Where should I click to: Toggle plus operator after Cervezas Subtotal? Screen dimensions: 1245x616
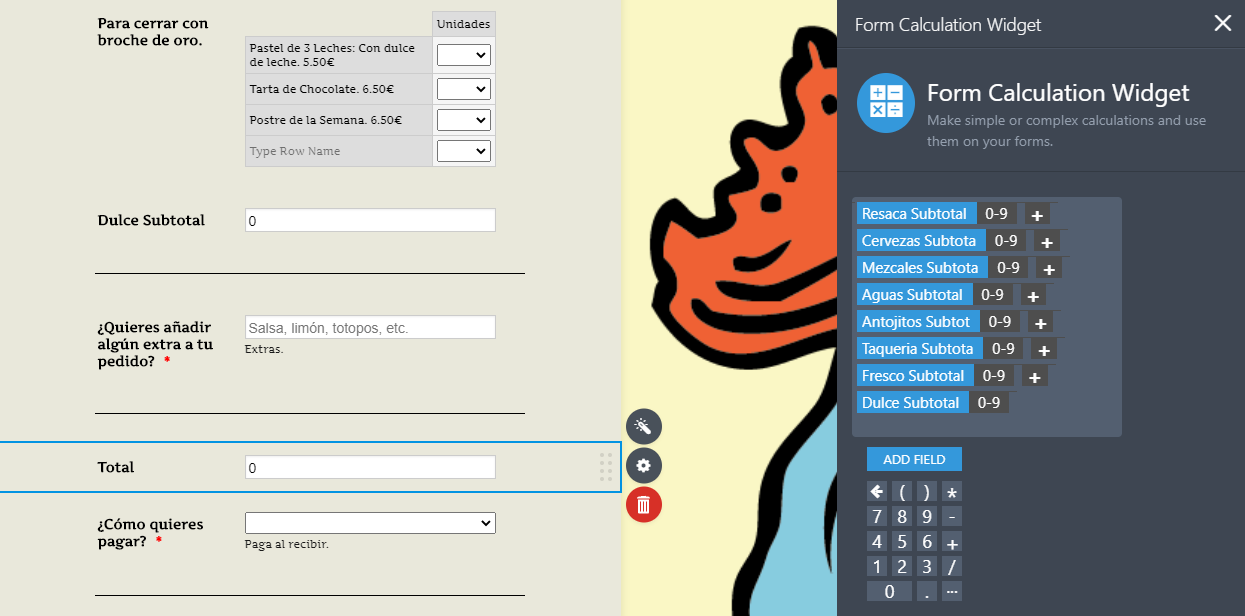point(1046,242)
